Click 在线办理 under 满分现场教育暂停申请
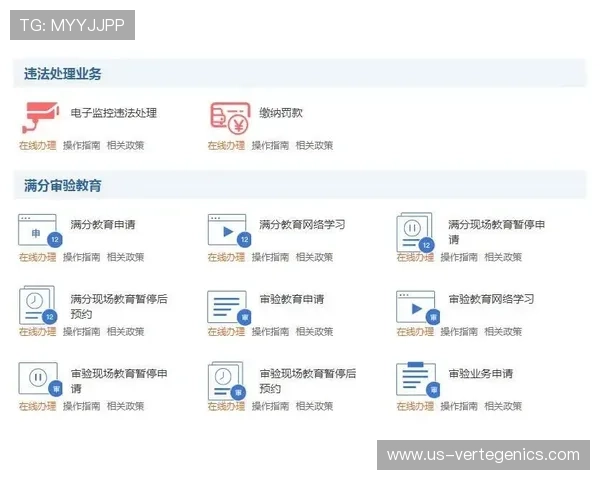This screenshot has width=600, height=480. coord(415,257)
